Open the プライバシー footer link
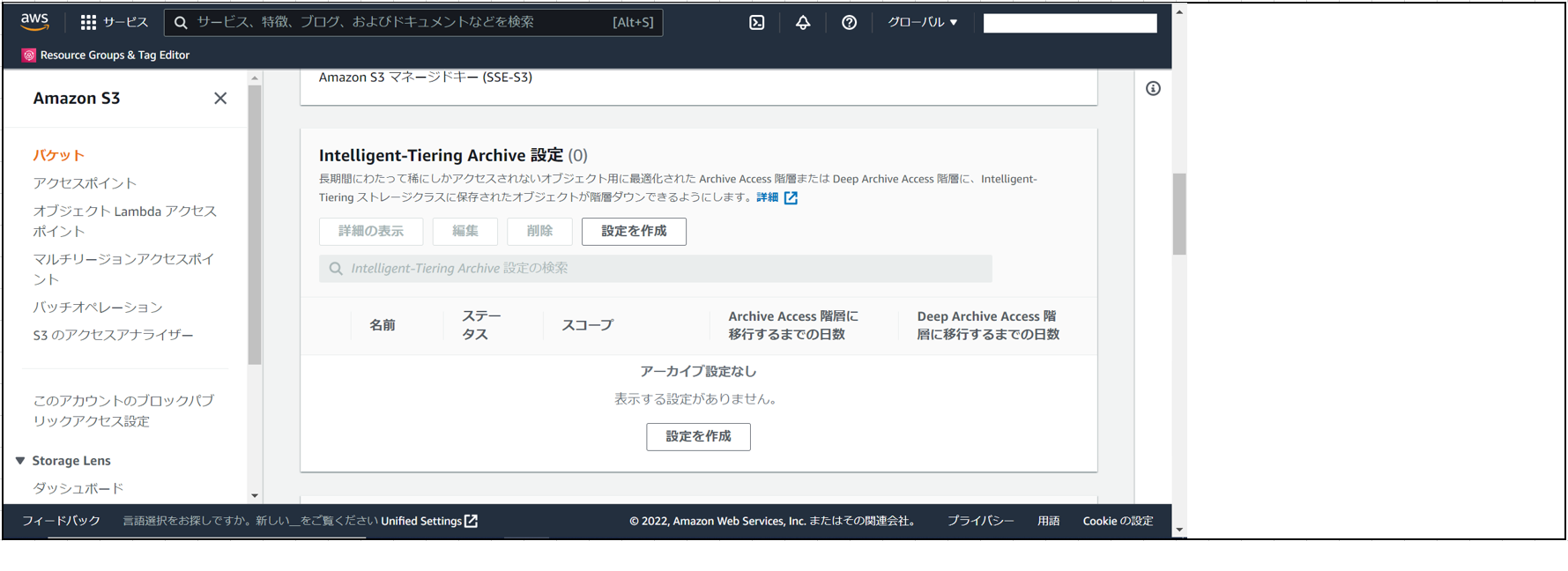 tap(980, 521)
